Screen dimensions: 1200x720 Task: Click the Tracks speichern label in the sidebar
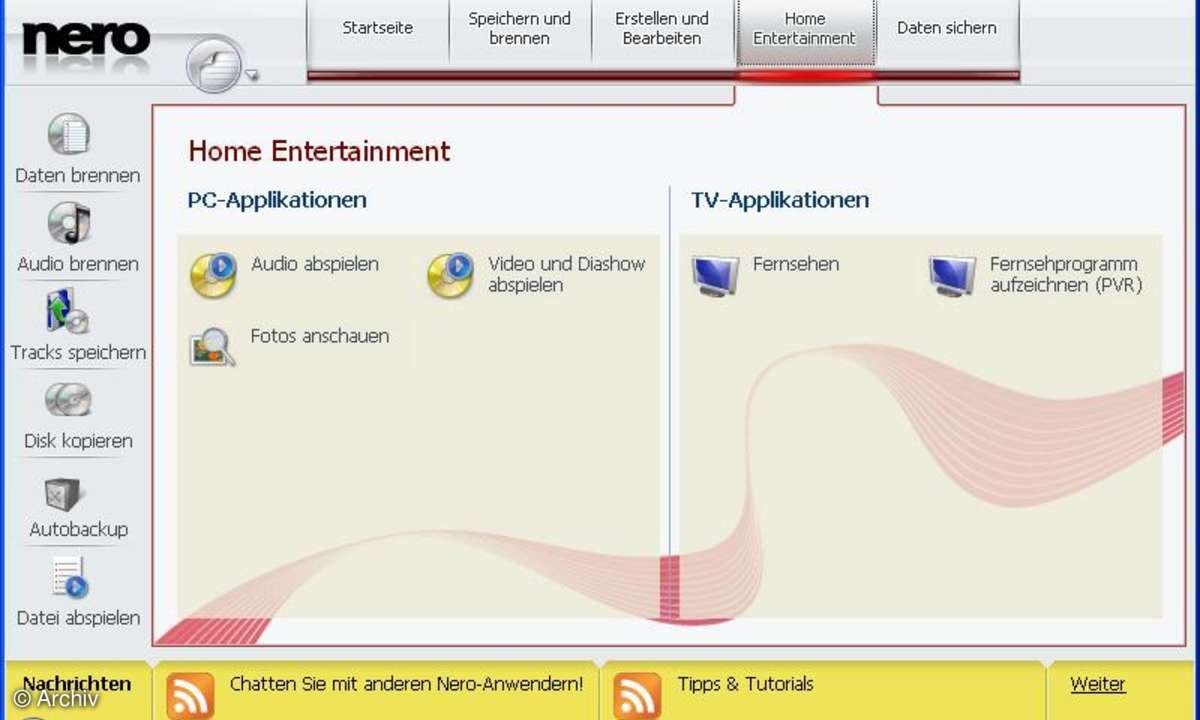point(78,352)
